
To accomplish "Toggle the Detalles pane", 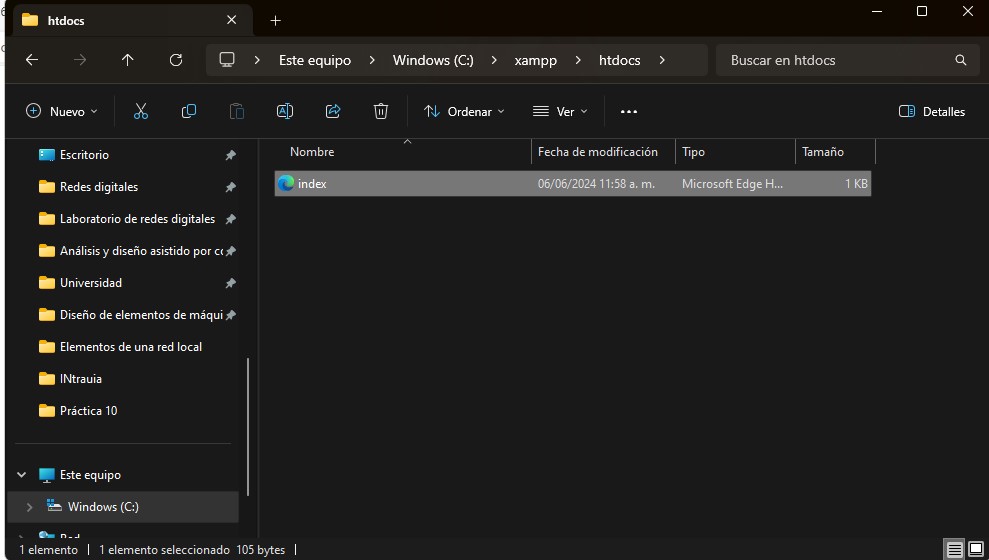I will coord(932,112).
